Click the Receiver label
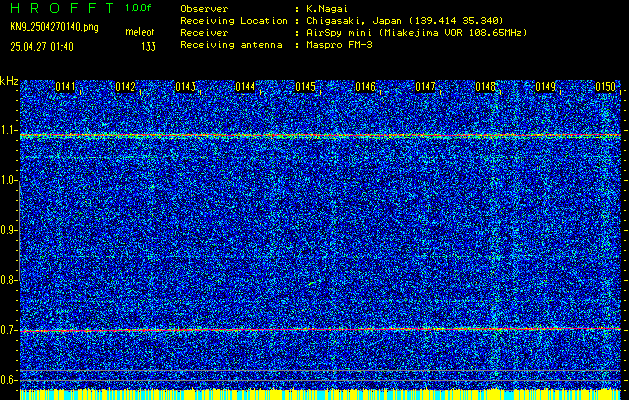 pyautogui.click(x=204, y=33)
